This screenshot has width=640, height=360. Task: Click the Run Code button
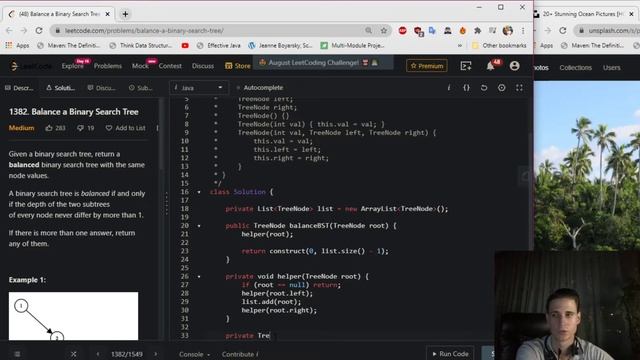tap(450, 354)
